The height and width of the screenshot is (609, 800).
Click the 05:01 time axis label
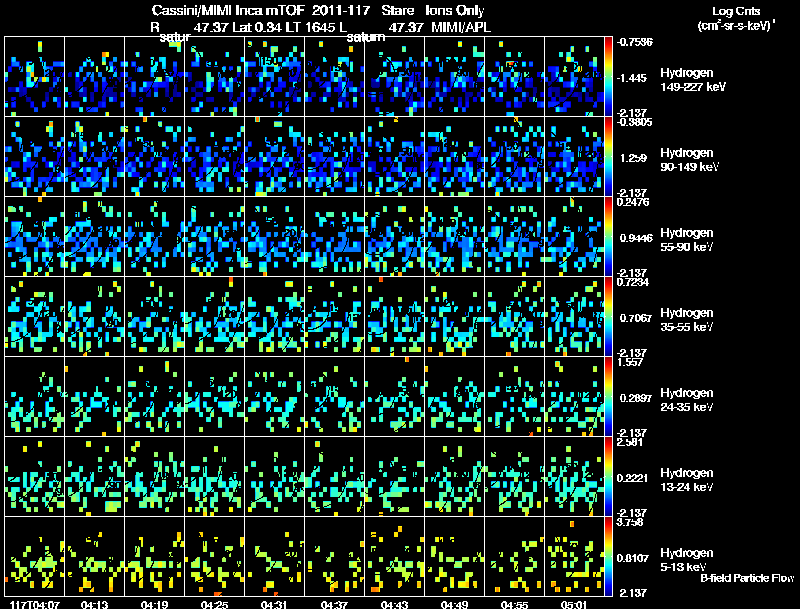[574, 604]
